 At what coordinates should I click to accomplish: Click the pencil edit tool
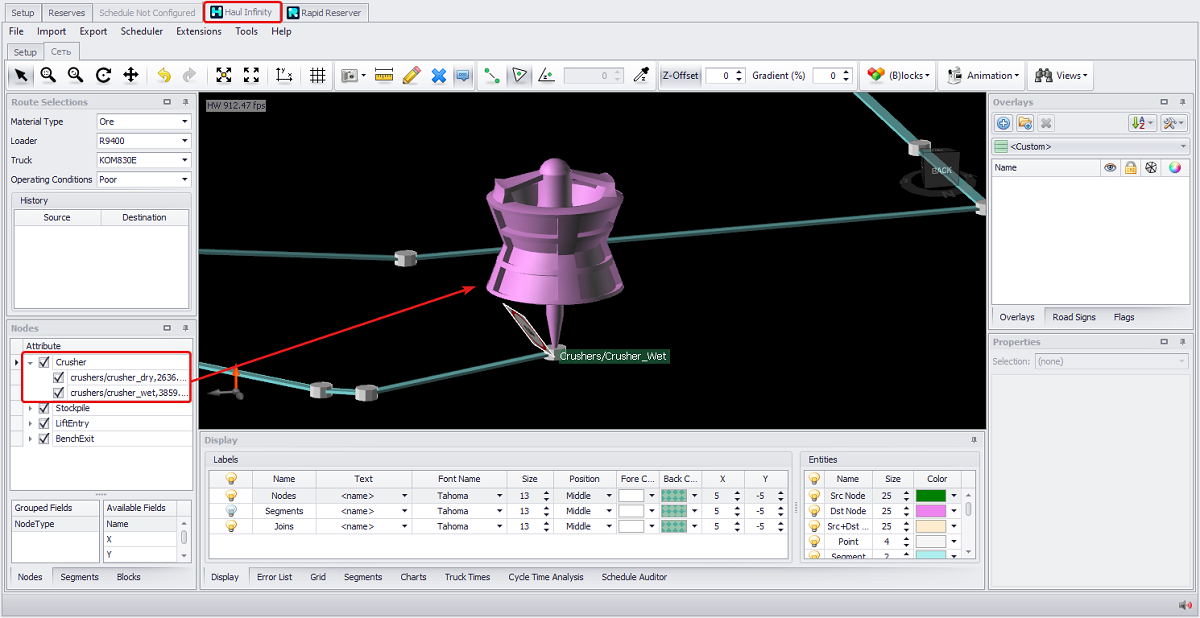click(411, 75)
